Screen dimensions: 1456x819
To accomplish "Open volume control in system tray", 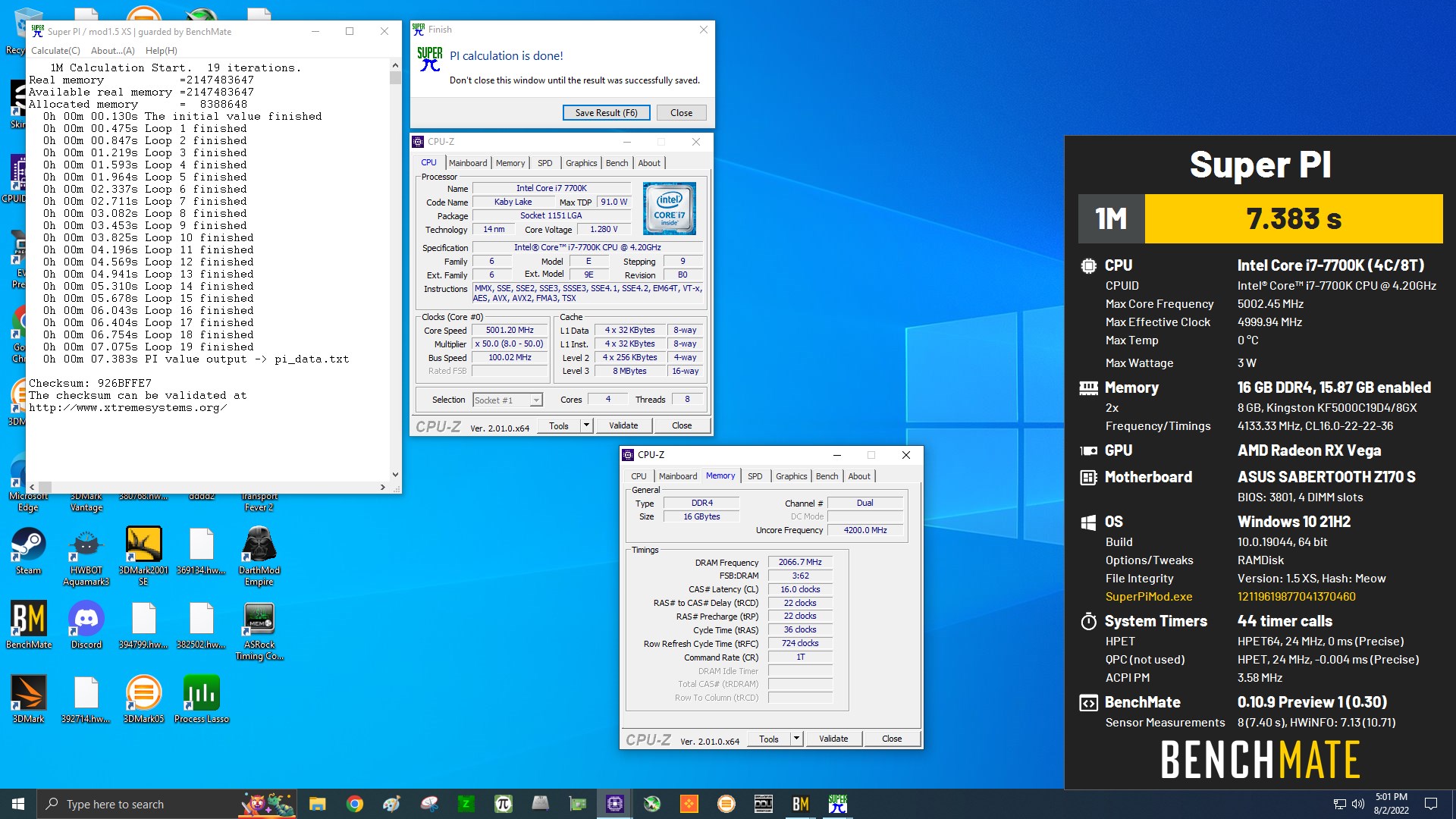I will (1358, 804).
